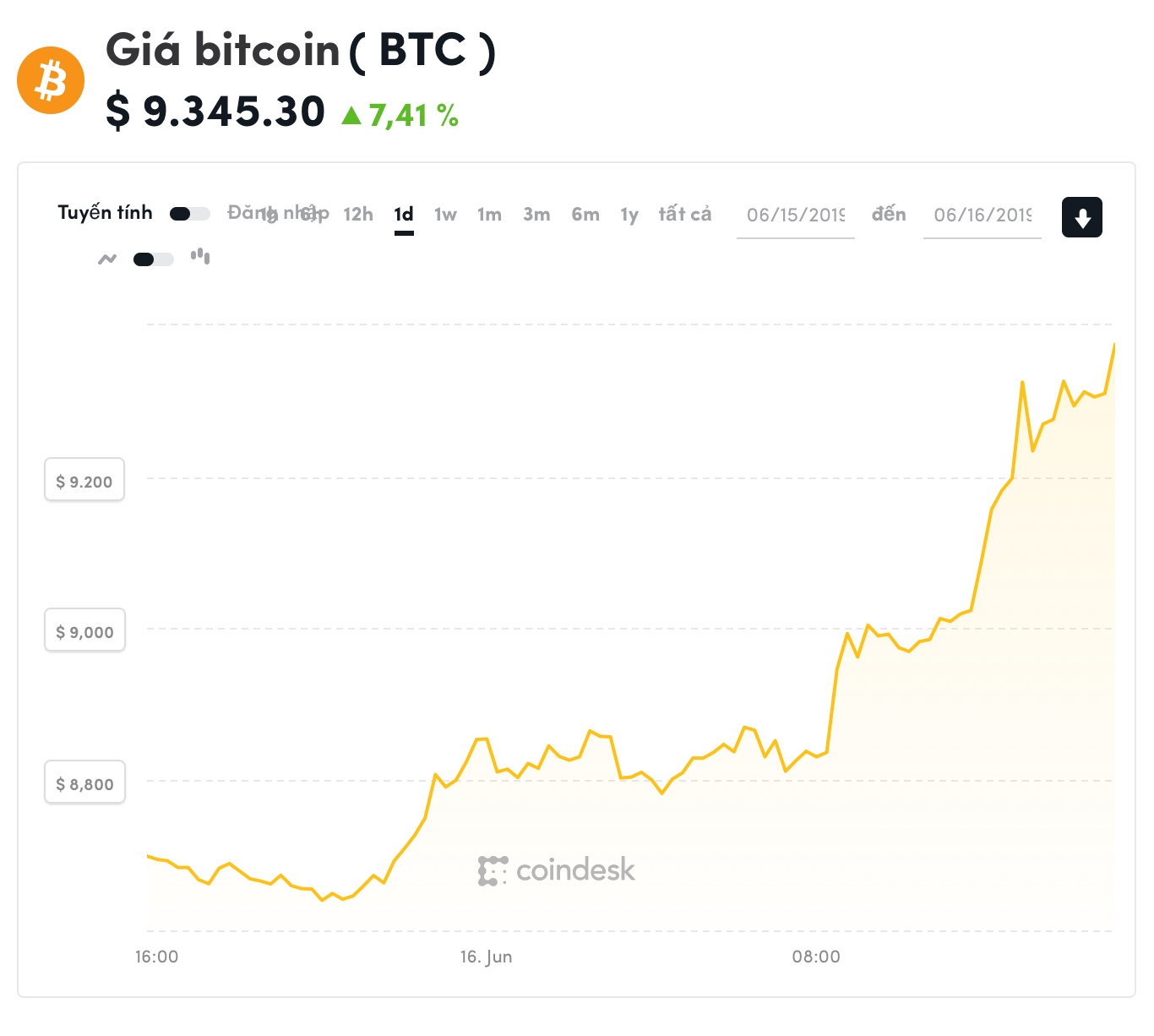1154x1036 pixels.
Task: Switch to the 1w time range
Action: click(x=445, y=215)
